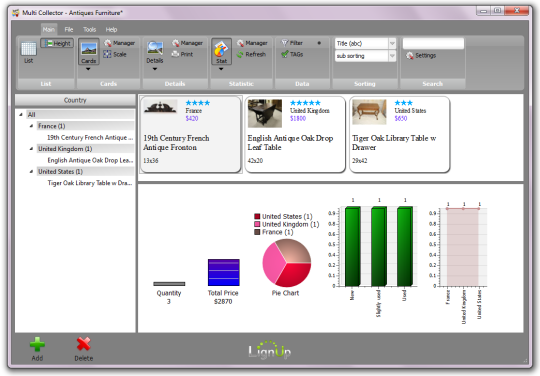Click the green New condition bar
Screen dimensions: 540x376
tap(353, 246)
